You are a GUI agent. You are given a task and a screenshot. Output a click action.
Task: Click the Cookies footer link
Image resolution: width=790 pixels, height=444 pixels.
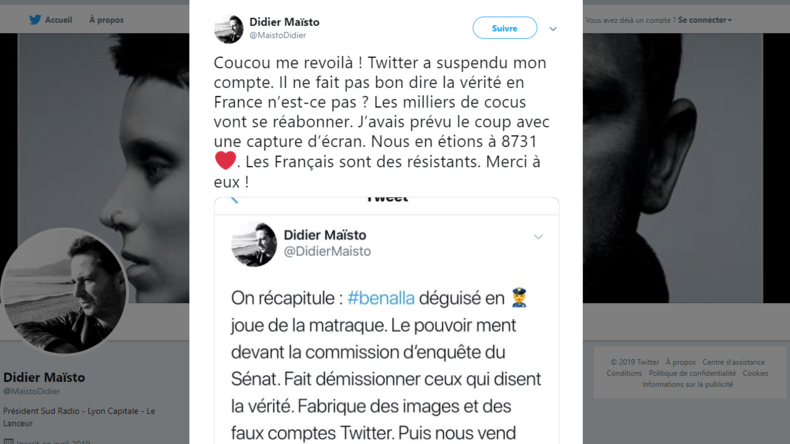point(755,373)
